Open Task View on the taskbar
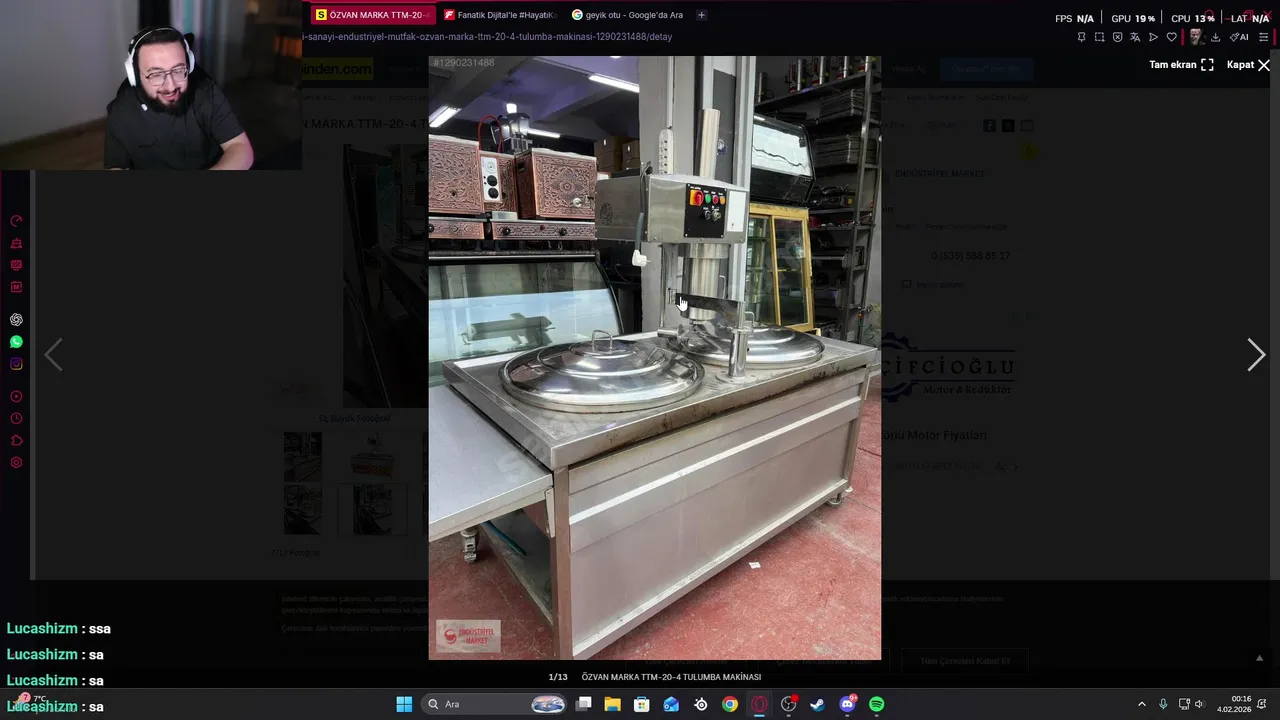This screenshot has height=720, width=1280. pos(584,704)
